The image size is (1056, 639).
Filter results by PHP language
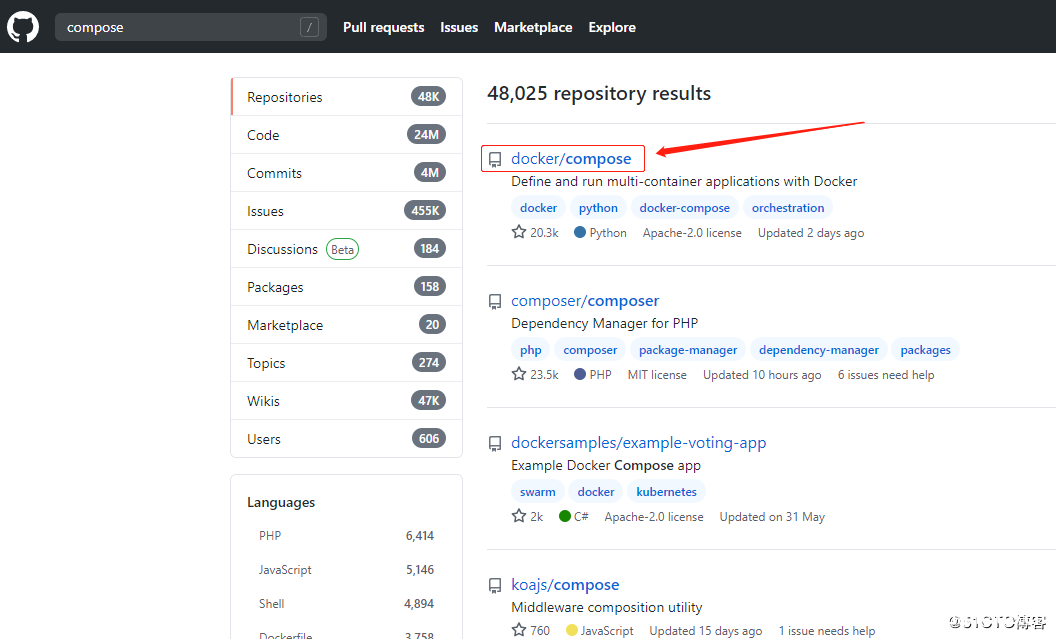click(x=270, y=536)
